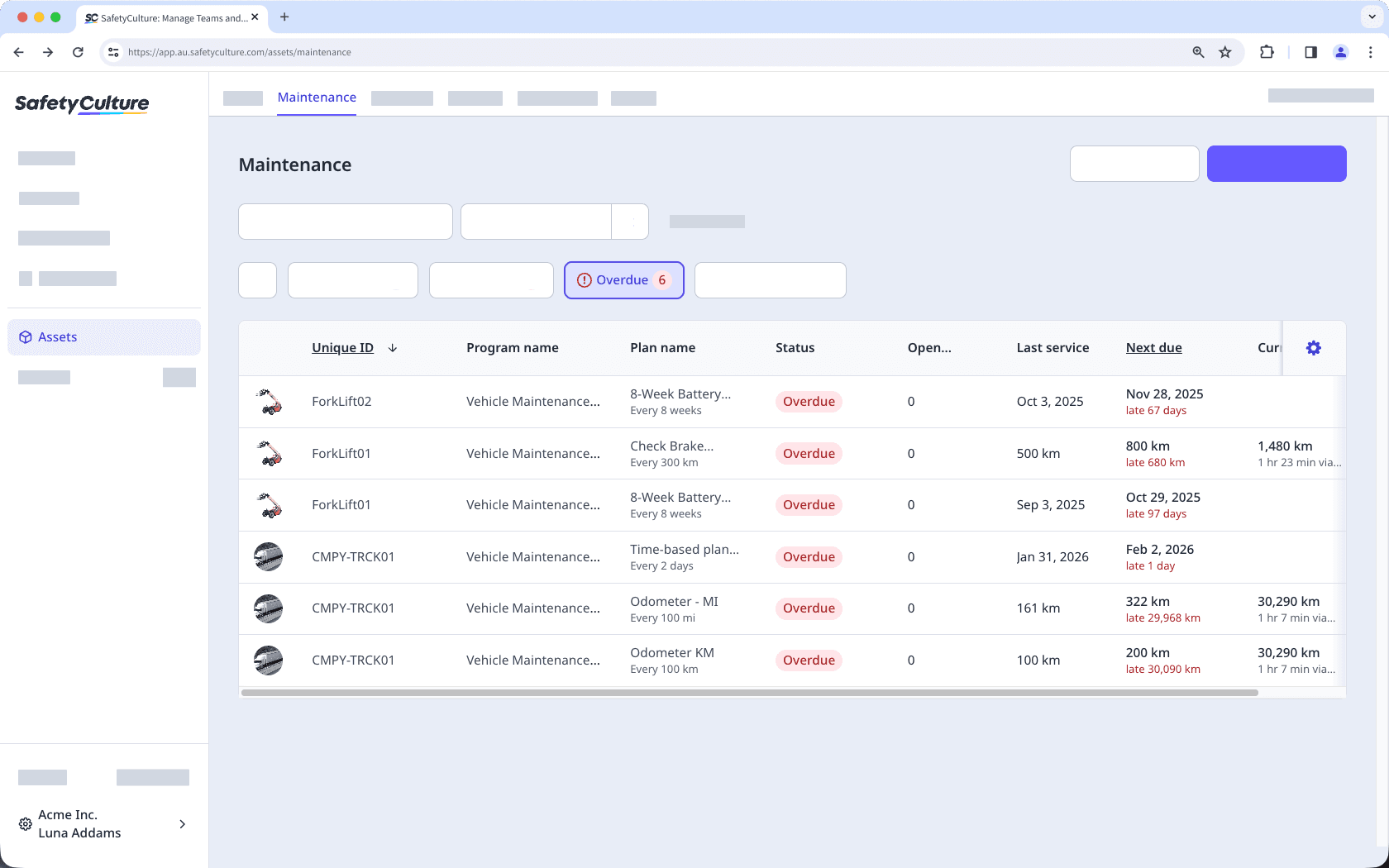Screen dimensions: 1389x868
Task: Click the Assets icon in the sidebar
Action: [25, 336]
